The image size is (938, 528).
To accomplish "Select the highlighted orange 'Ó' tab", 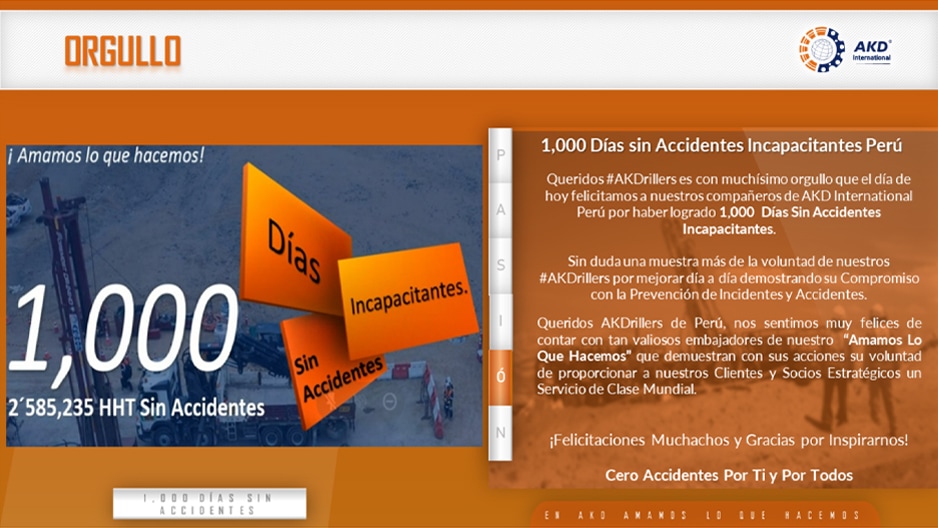I will pyautogui.click(x=501, y=376).
